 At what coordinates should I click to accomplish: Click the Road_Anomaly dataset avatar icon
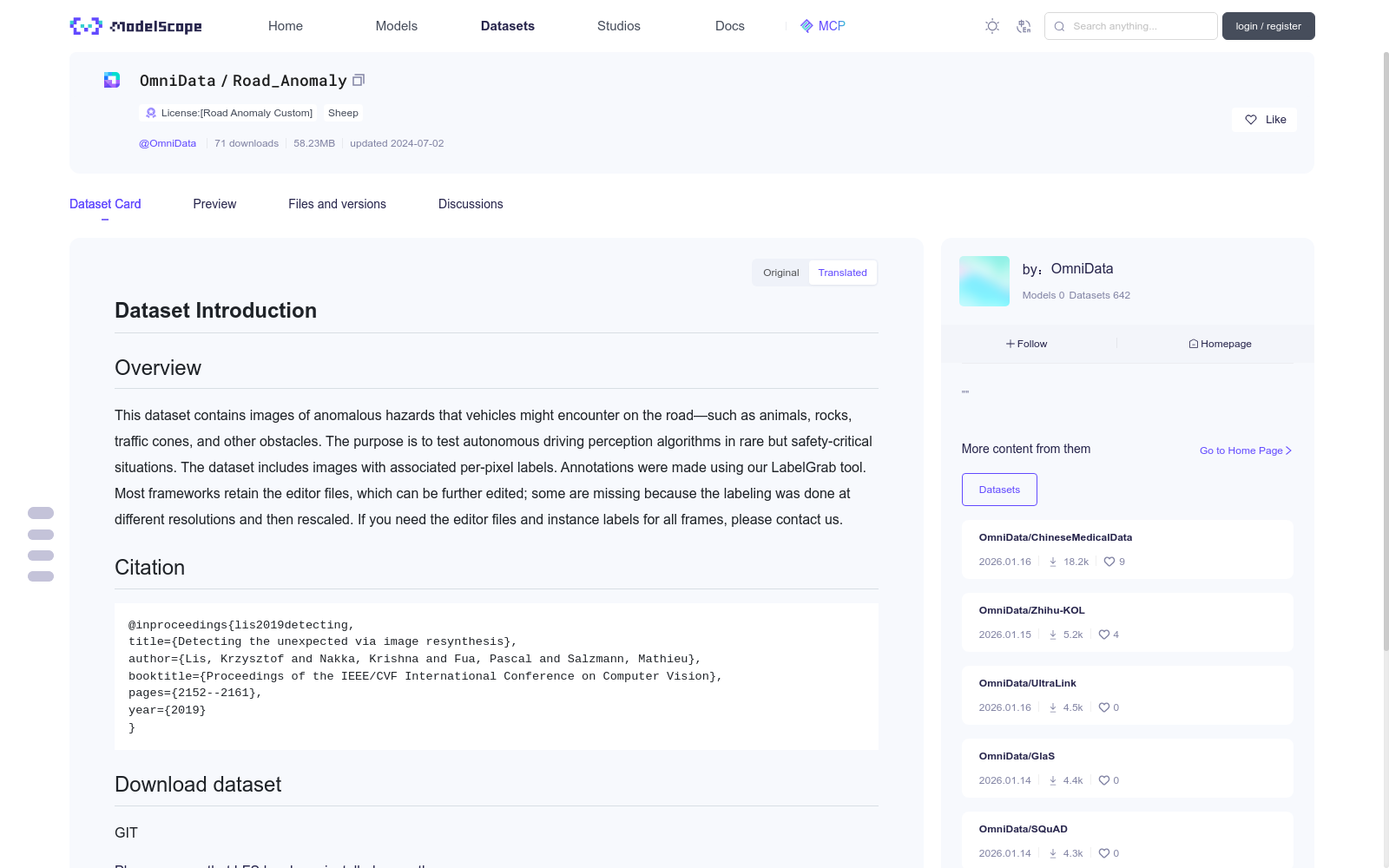[x=112, y=80]
